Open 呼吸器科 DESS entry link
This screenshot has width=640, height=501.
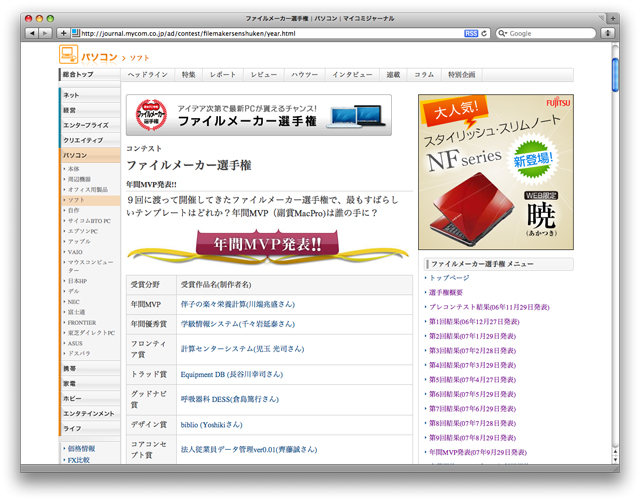click(229, 399)
